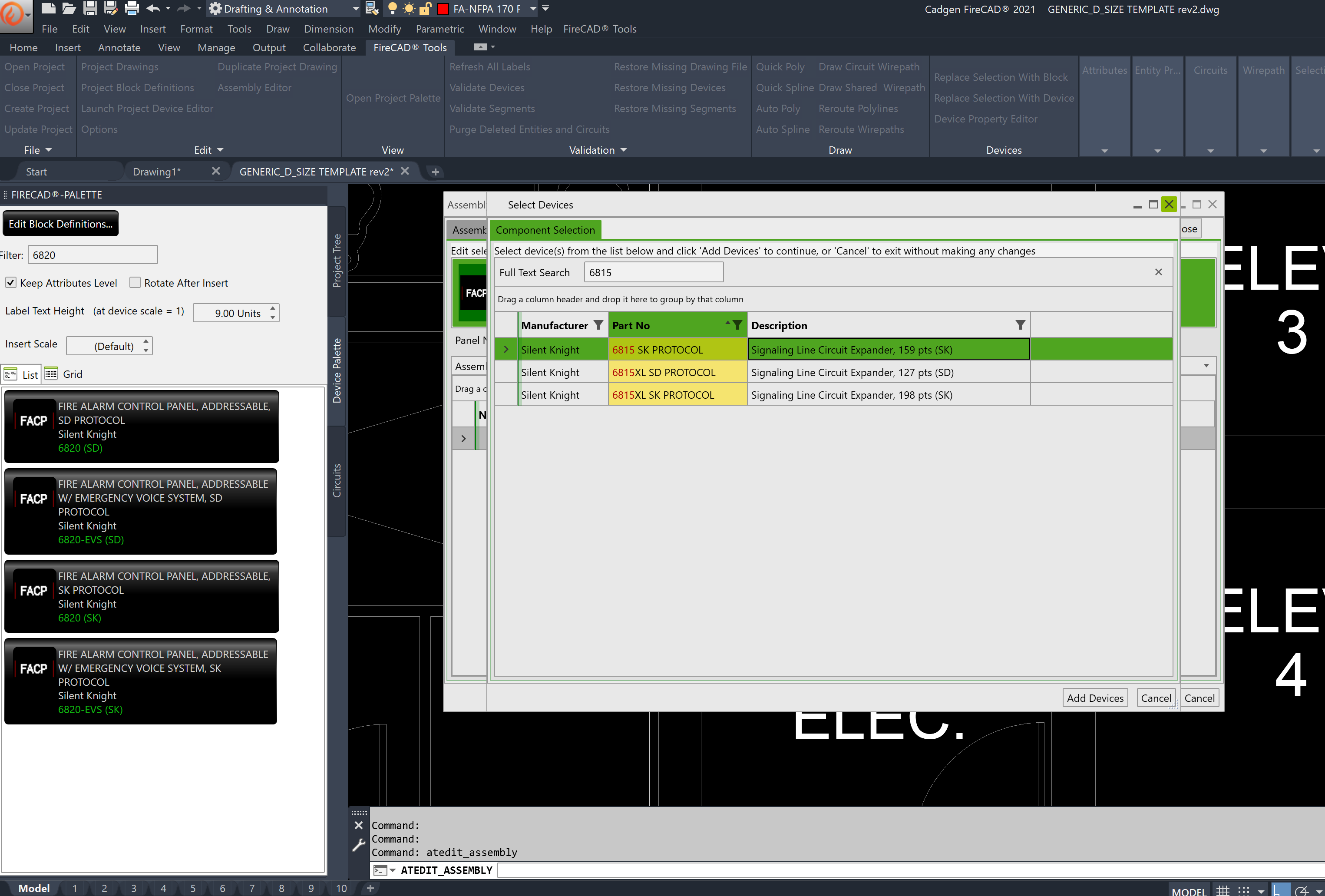The width and height of the screenshot is (1325, 896).
Task: Open the Description column filter icon
Action: click(x=1020, y=325)
